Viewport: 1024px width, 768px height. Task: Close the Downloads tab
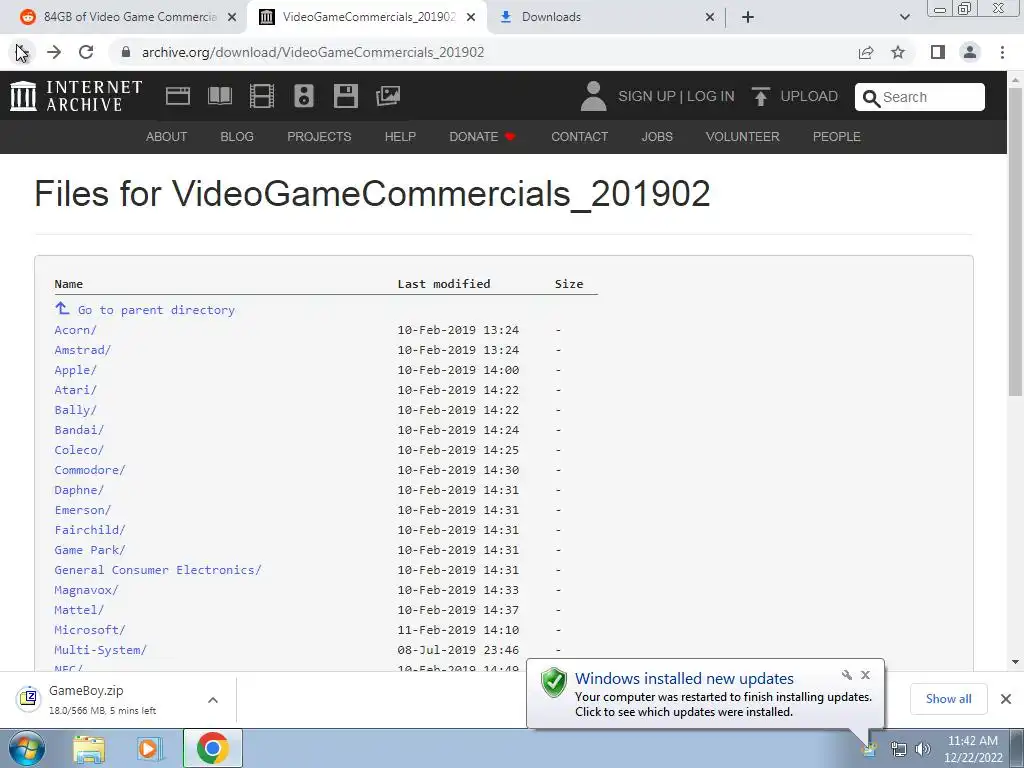point(710,17)
